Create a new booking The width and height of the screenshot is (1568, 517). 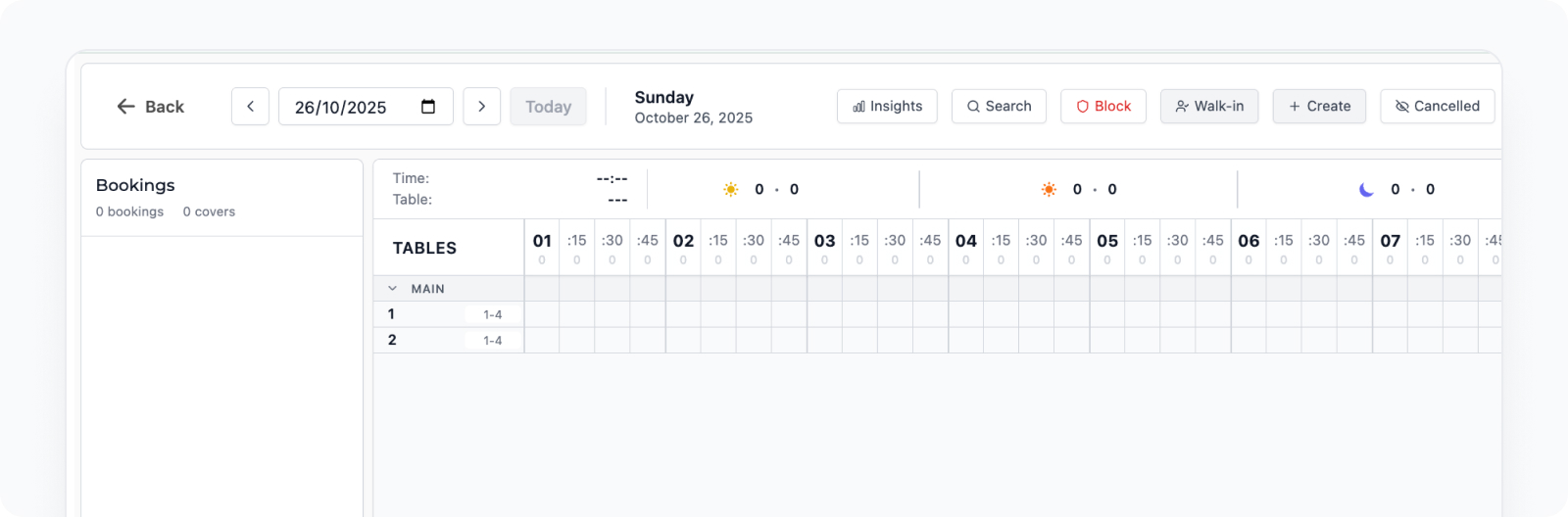click(x=1319, y=107)
